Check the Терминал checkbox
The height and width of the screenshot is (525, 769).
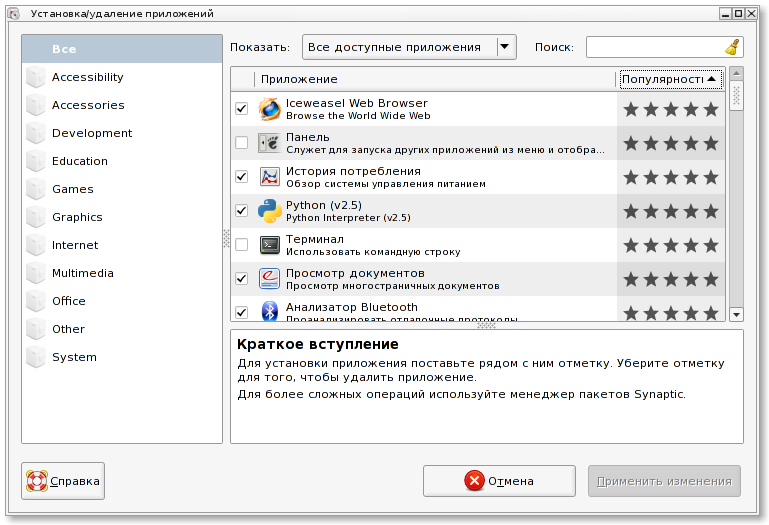241,244
